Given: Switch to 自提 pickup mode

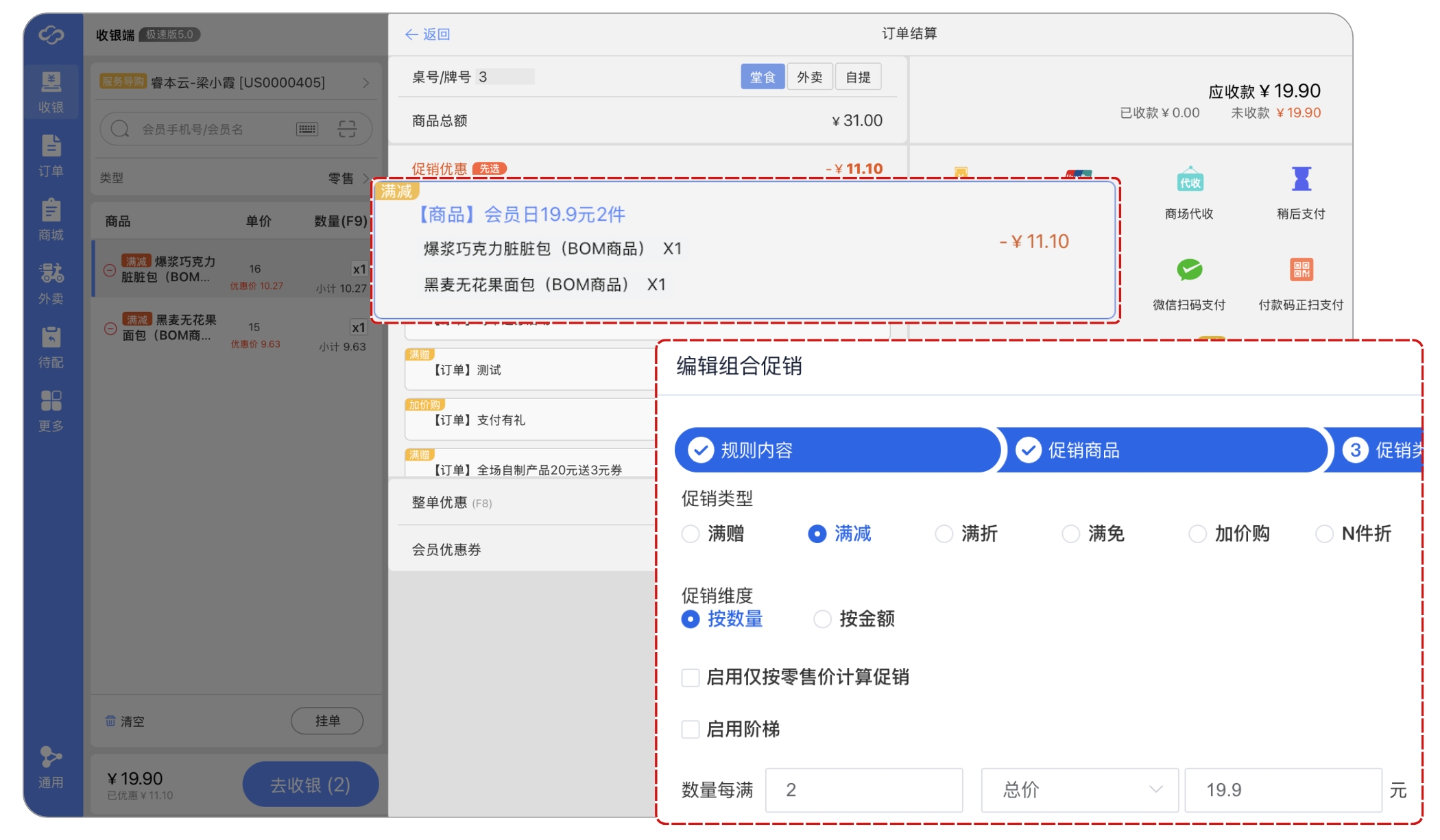Looking at the screenshot, I should pyautogui.click(x=859, y=77).
